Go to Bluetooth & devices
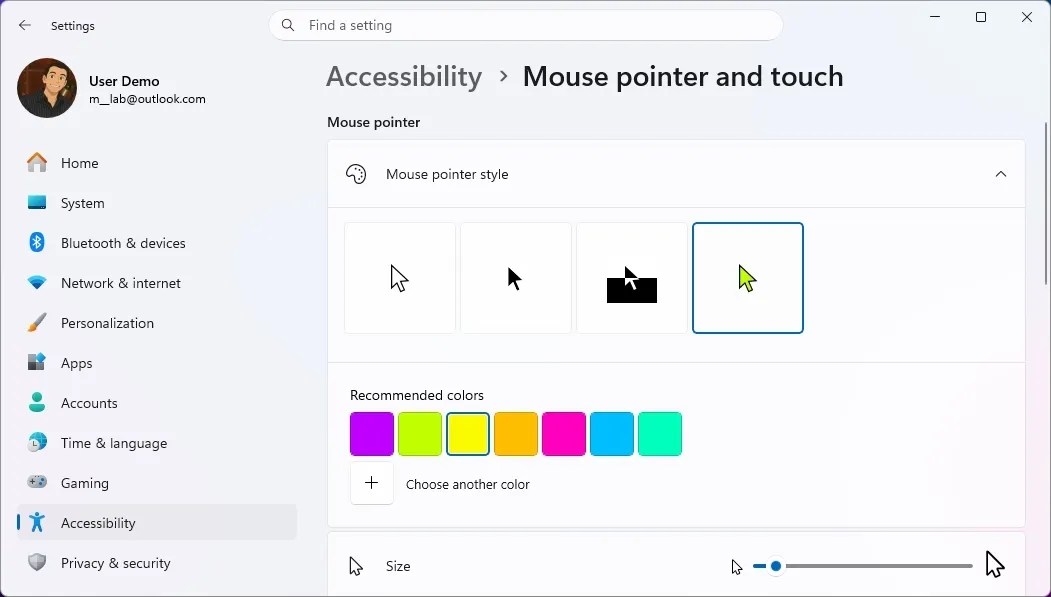This screenshot has height=597, width=1051. [157, 243]
